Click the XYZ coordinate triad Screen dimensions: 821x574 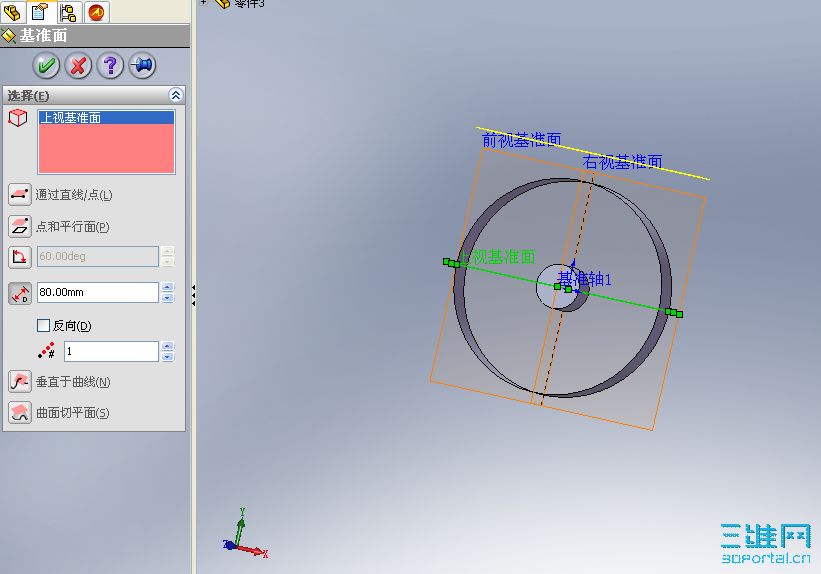244,535
